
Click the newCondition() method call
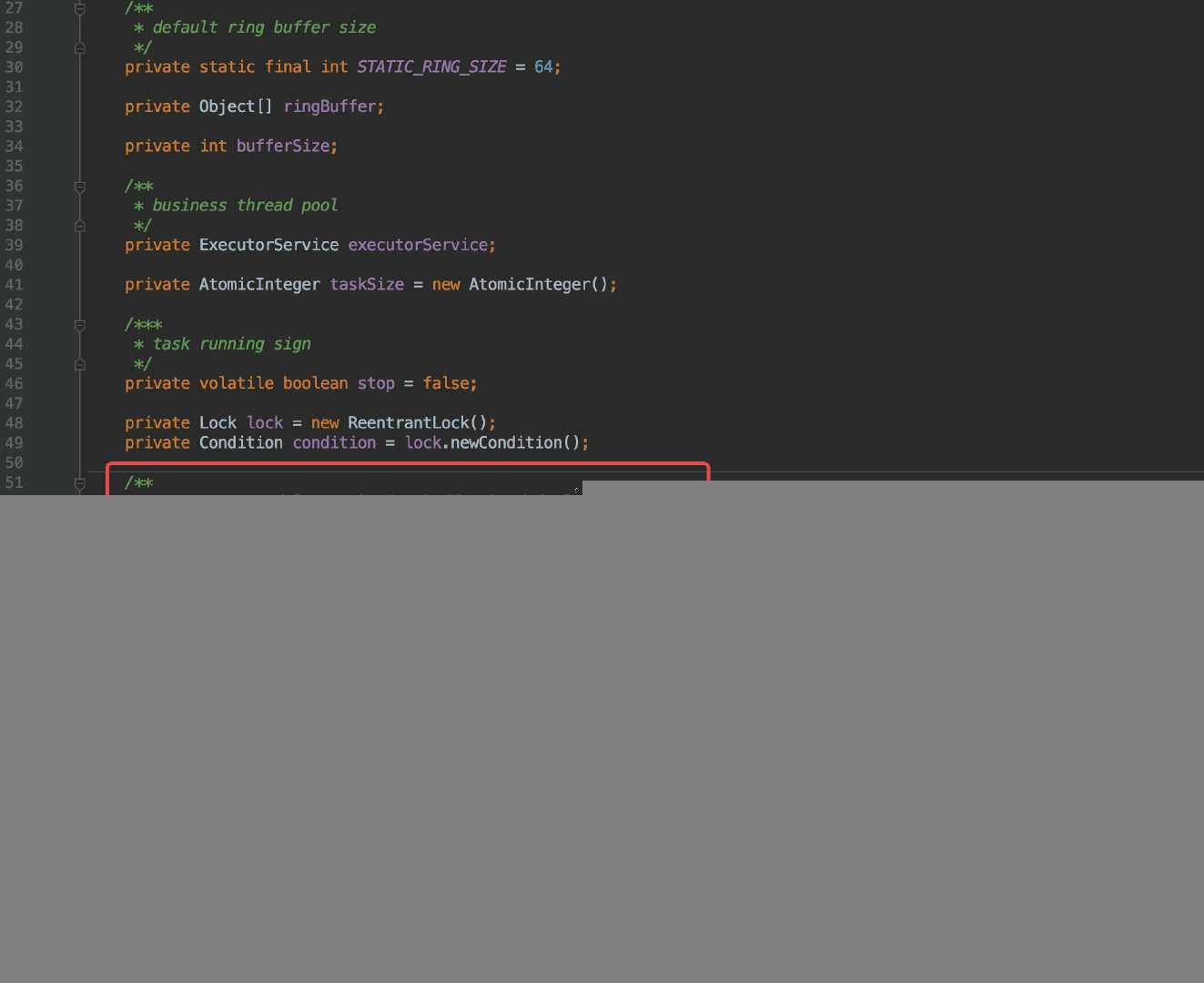point(515,442)
